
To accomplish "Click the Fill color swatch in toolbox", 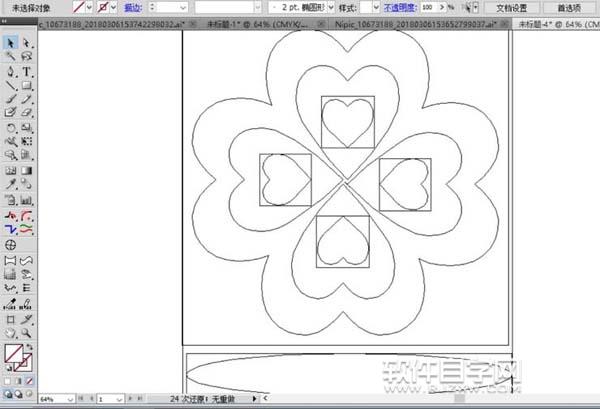I will coord(13,353).
